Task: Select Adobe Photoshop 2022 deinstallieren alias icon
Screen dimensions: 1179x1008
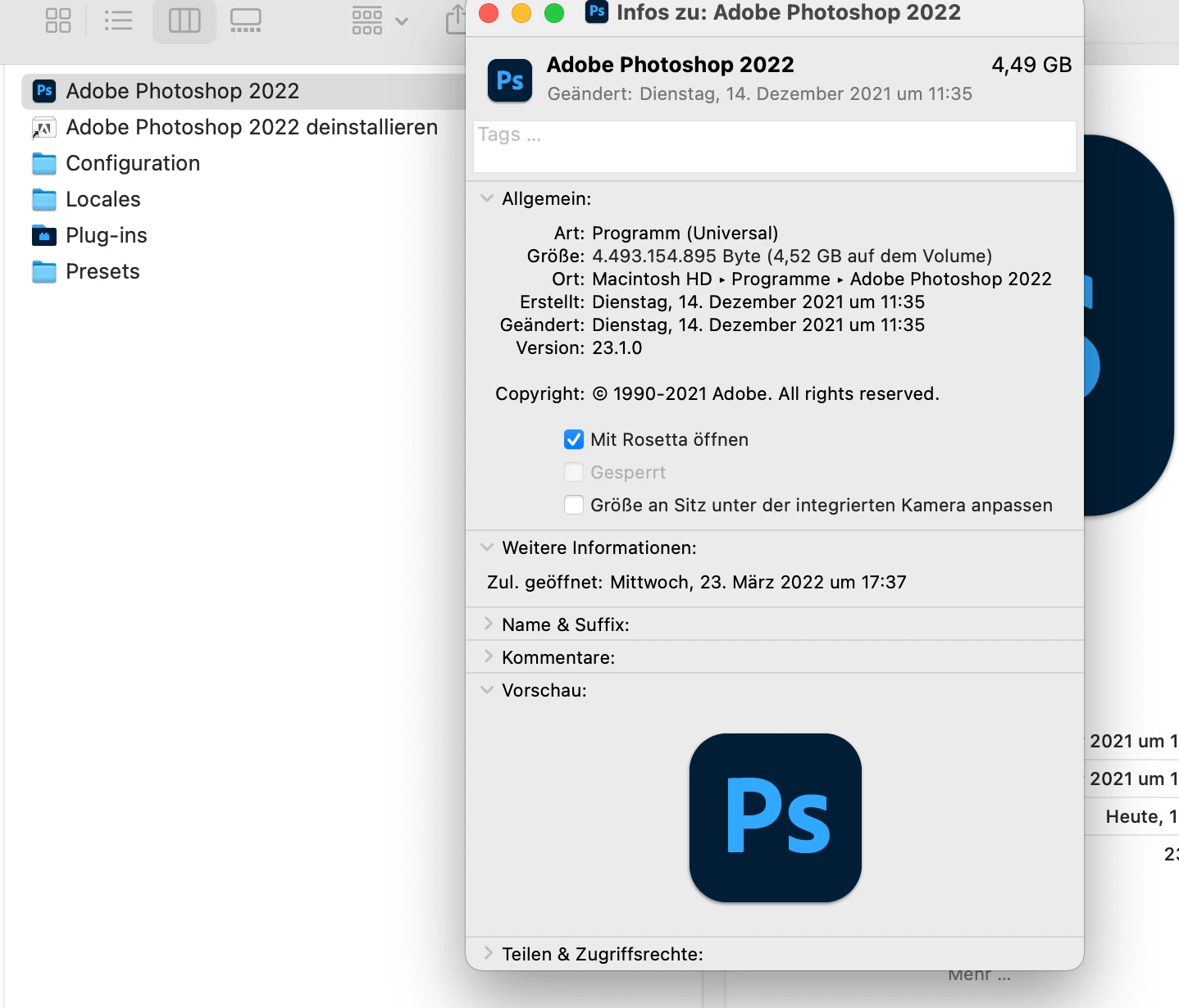Action: [44, 128]
